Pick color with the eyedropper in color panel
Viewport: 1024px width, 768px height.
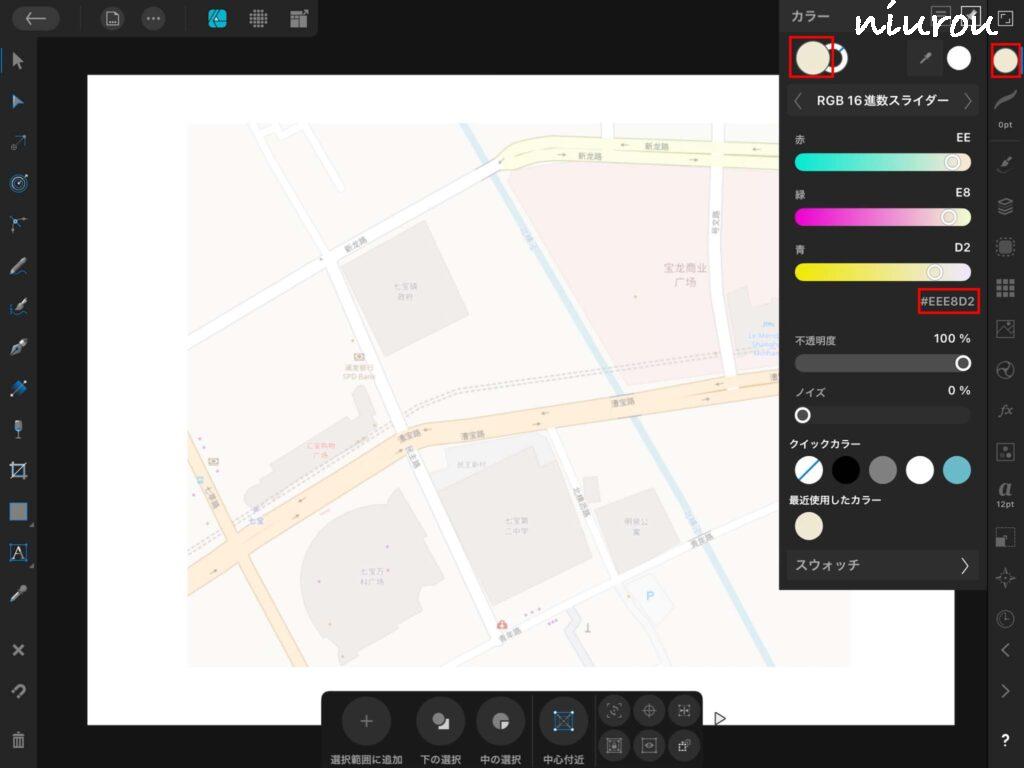pos(924,58)
